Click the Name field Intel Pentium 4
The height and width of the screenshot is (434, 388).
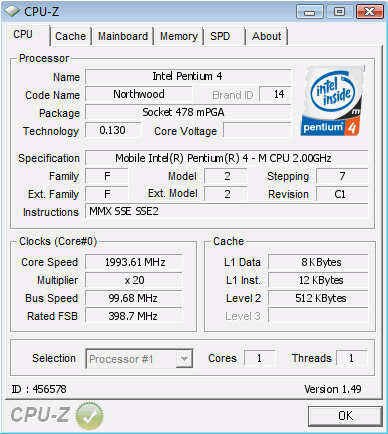click(188, 76)
